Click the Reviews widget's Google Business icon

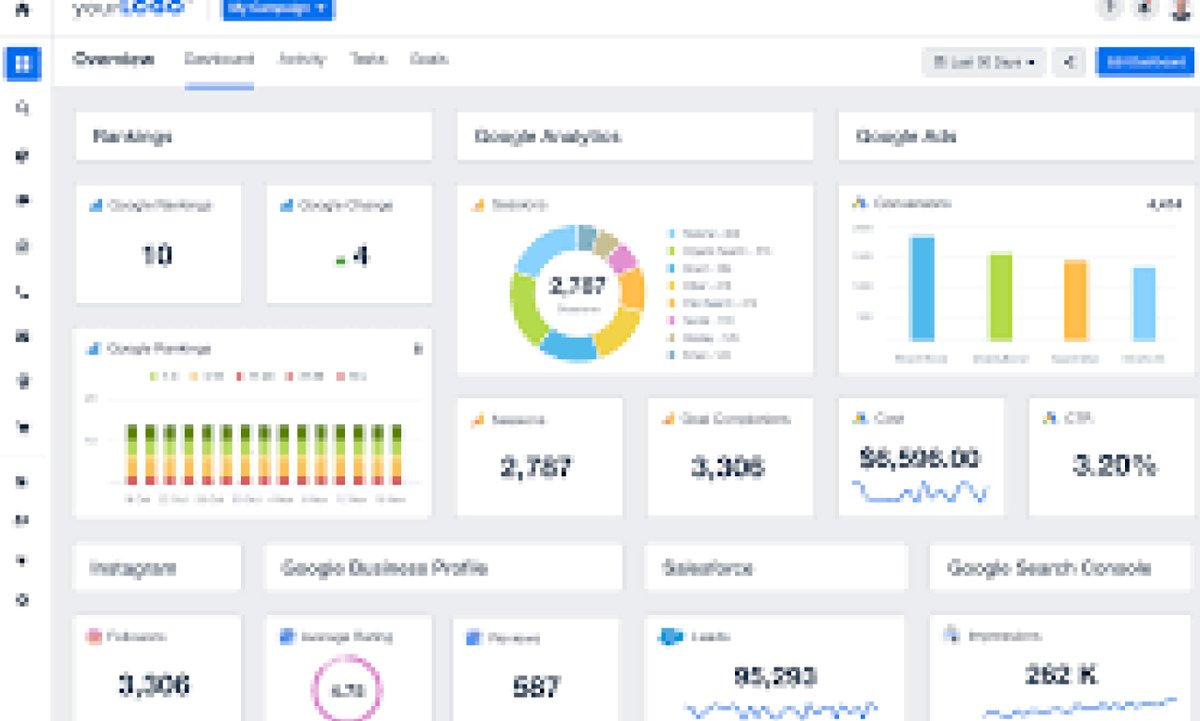click(473, 636)
